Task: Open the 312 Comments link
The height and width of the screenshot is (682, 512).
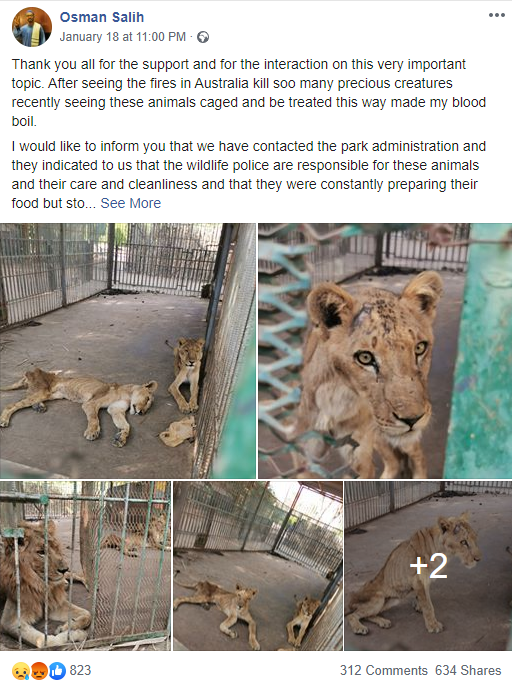Action: pos(383,670)
